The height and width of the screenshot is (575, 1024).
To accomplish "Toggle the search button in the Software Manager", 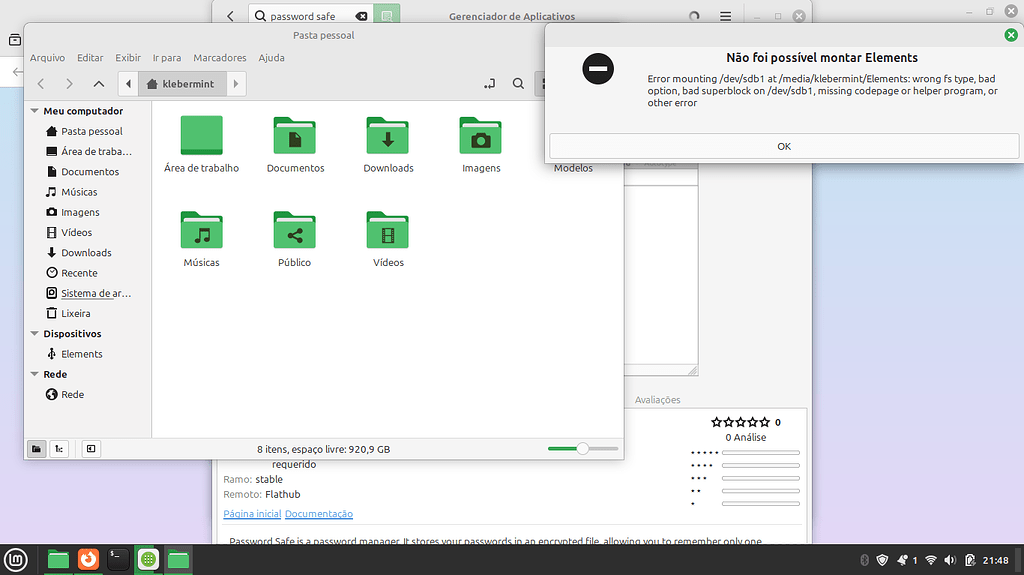I will [387, 16].
